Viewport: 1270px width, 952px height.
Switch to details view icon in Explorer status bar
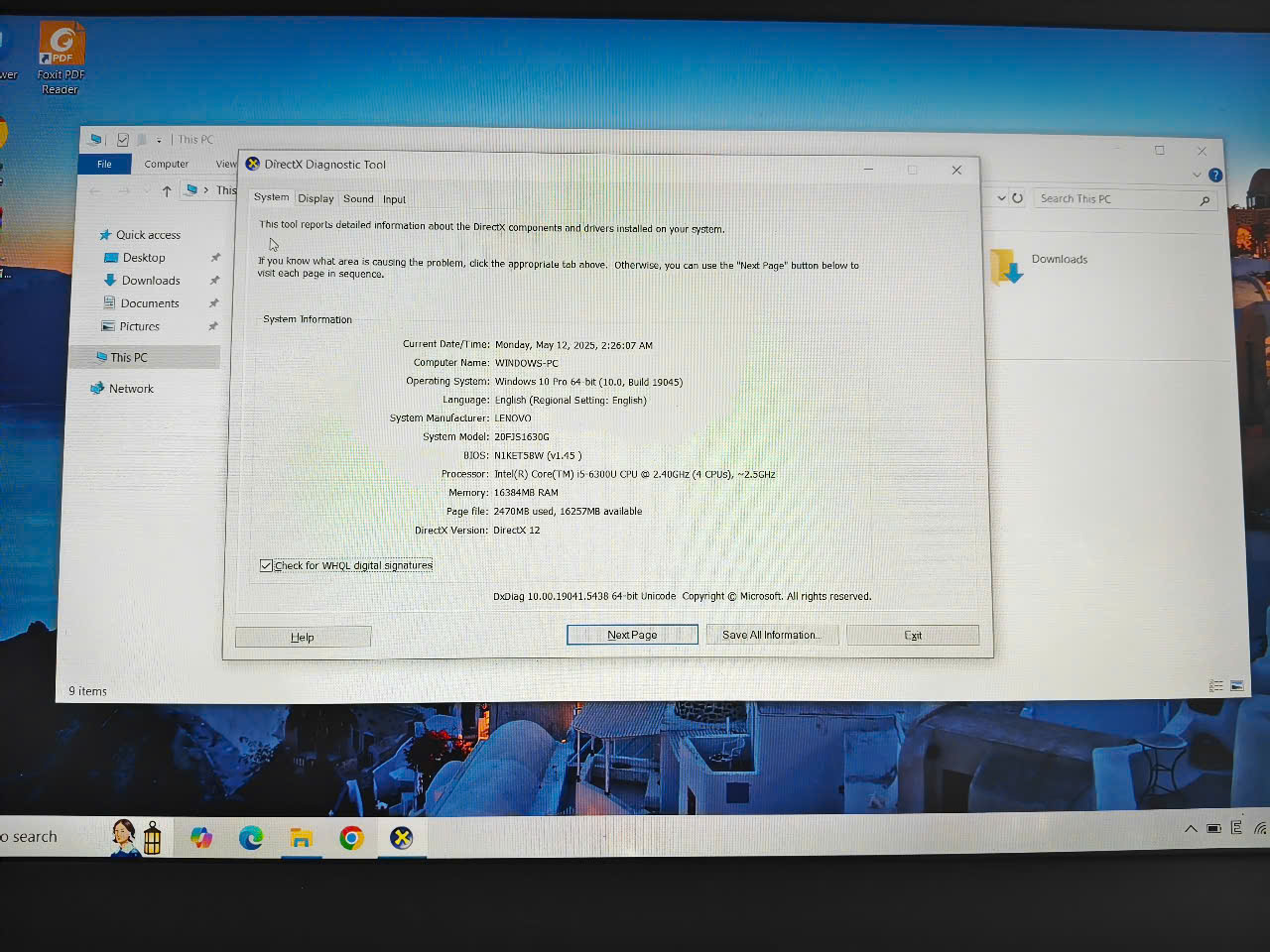pos(1216,686)
